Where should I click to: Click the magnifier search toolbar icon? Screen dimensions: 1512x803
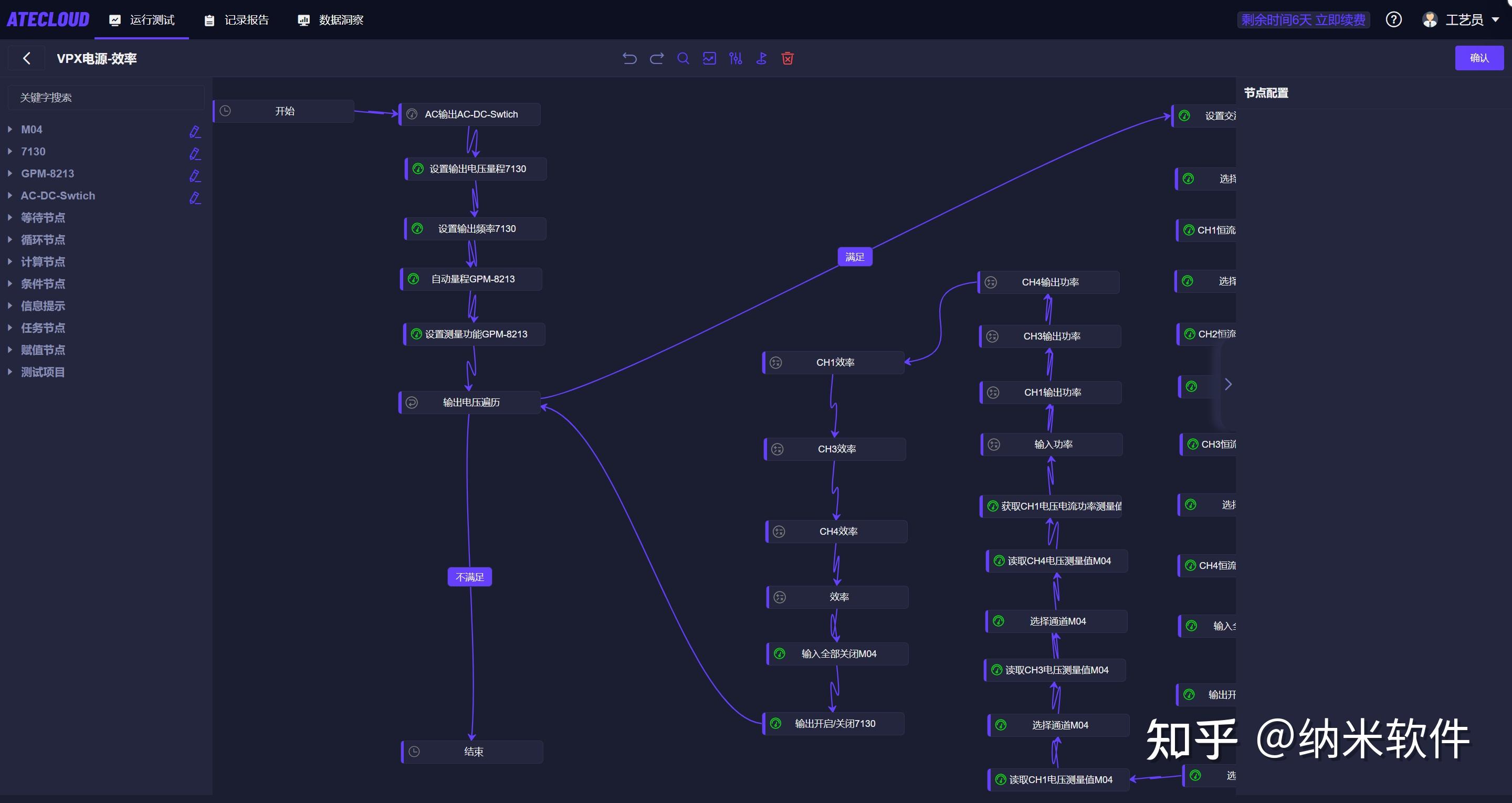click(x=683, y=58)
